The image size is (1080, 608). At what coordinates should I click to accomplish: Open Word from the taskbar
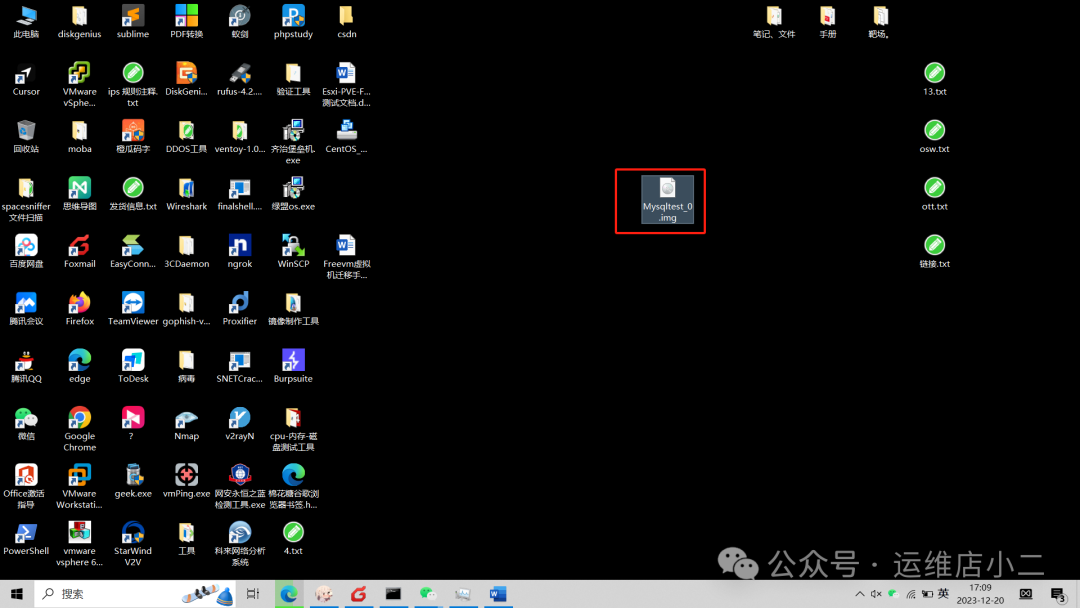click(x=498, y=594)
